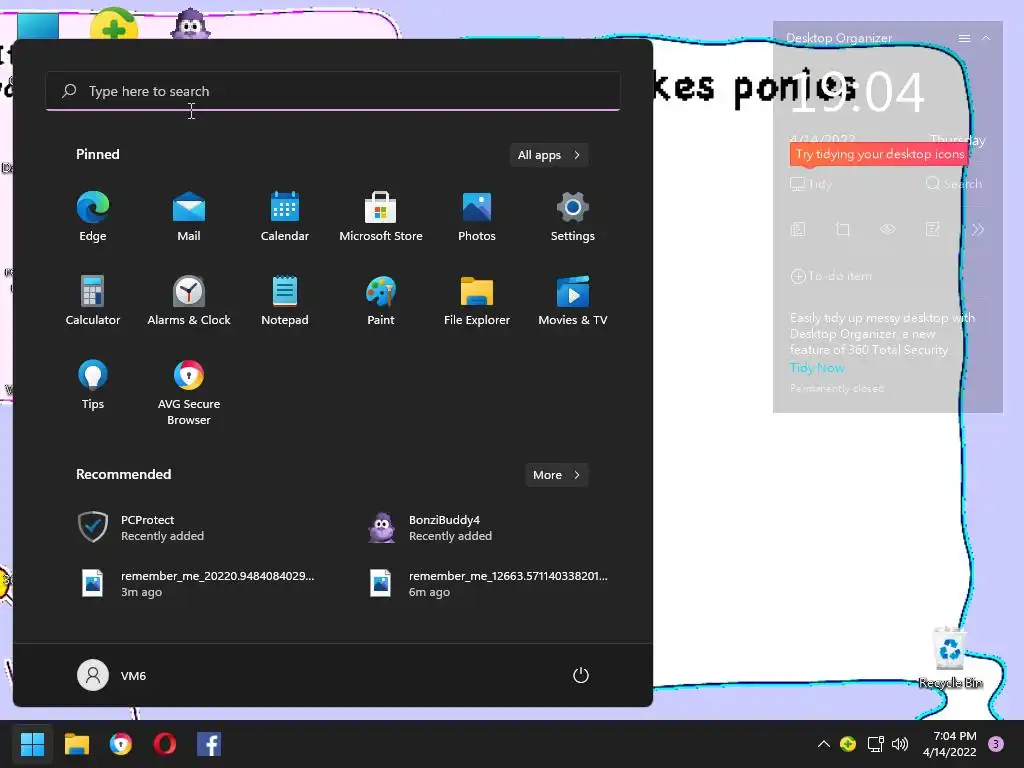Launch the Paint app
Image resolution: width=1024 pixels, height=768 pixels.
381,300
